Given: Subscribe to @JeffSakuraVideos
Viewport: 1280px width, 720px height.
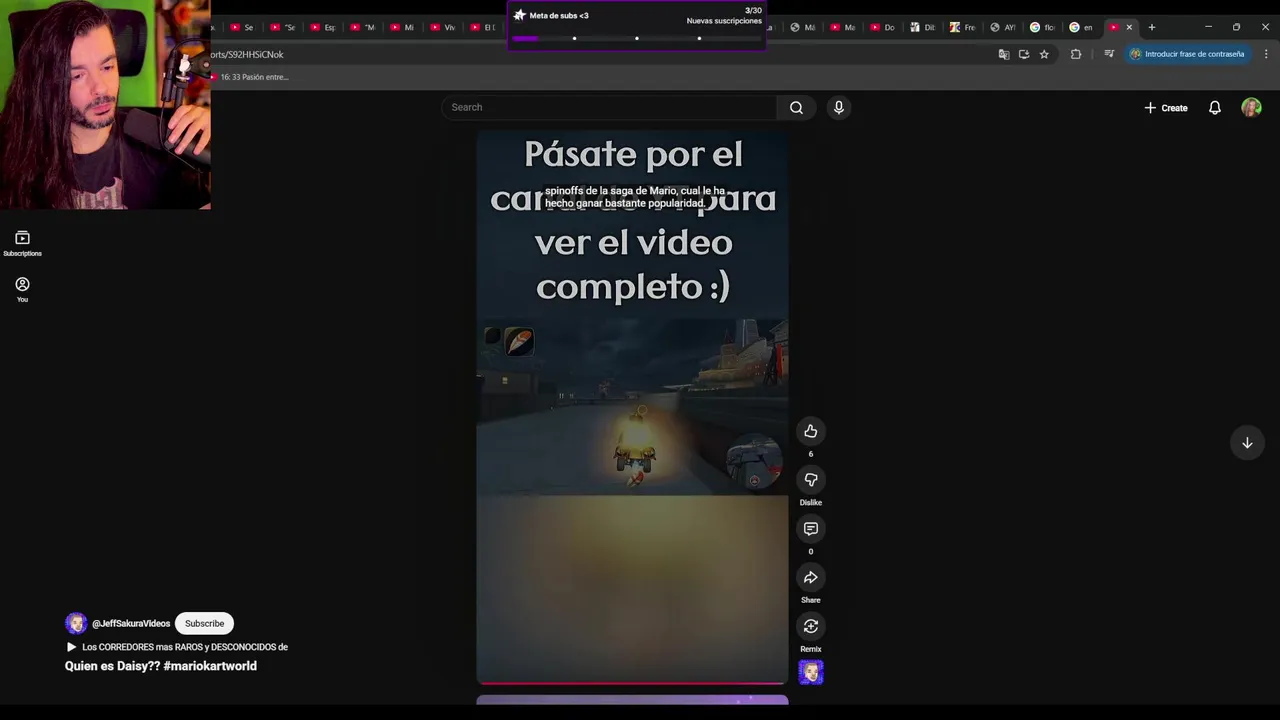Looking at the screenshot, I should (204, 624).
